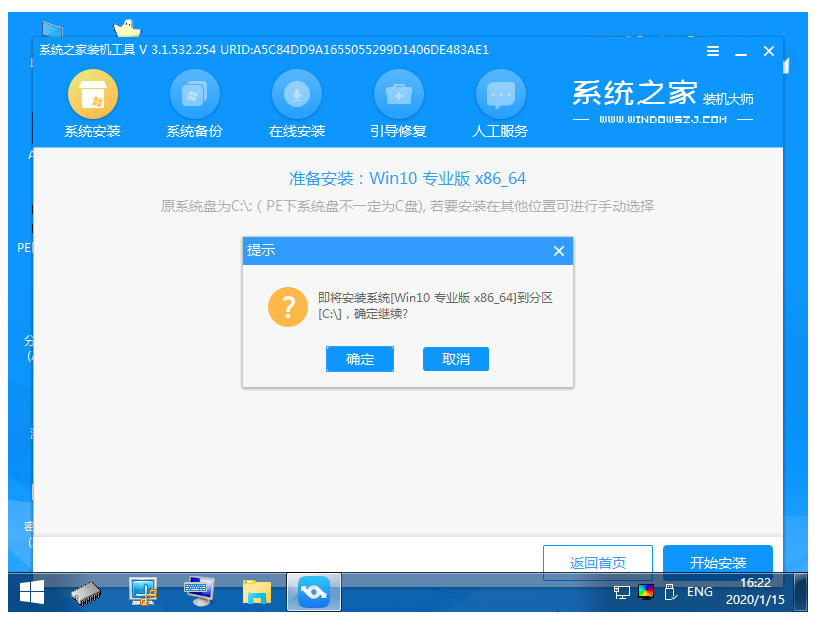Viewport: 819px width, 620px height.
Task: Click the 返回首页 button
Action: click(x=597, y=562)
